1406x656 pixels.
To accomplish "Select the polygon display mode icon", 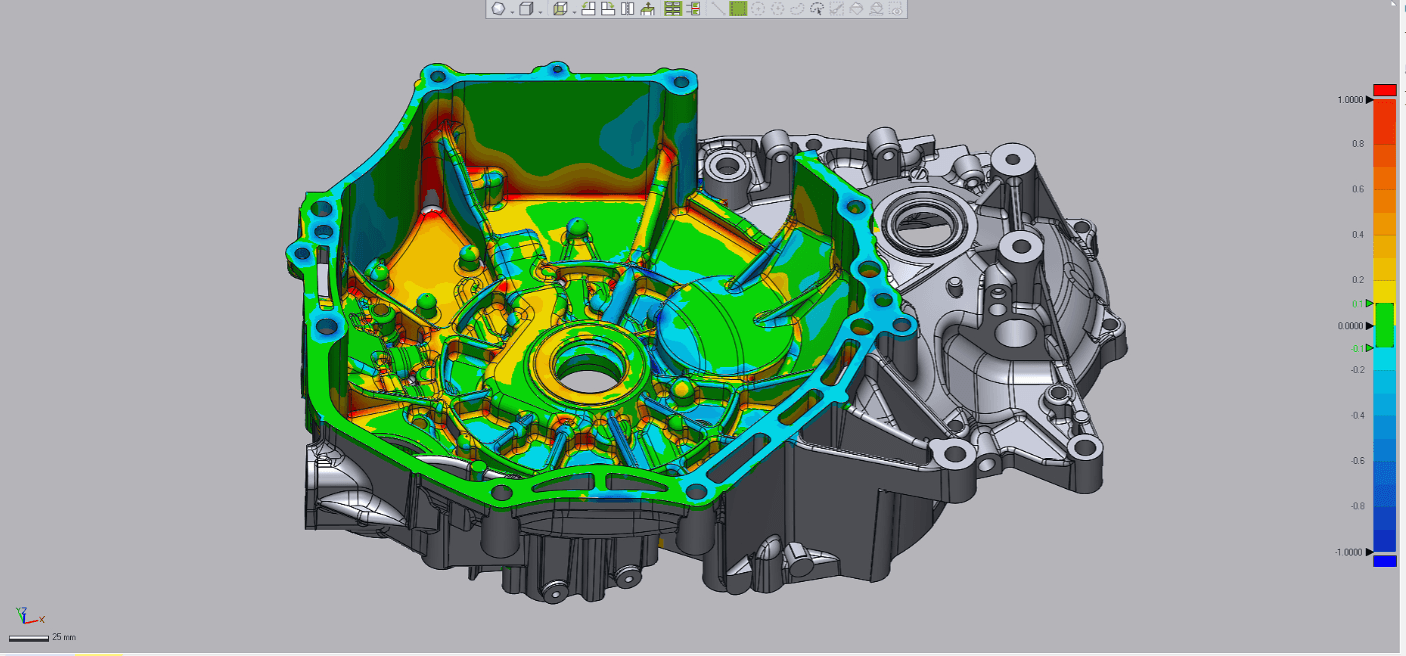I will (x=498, y=9).
